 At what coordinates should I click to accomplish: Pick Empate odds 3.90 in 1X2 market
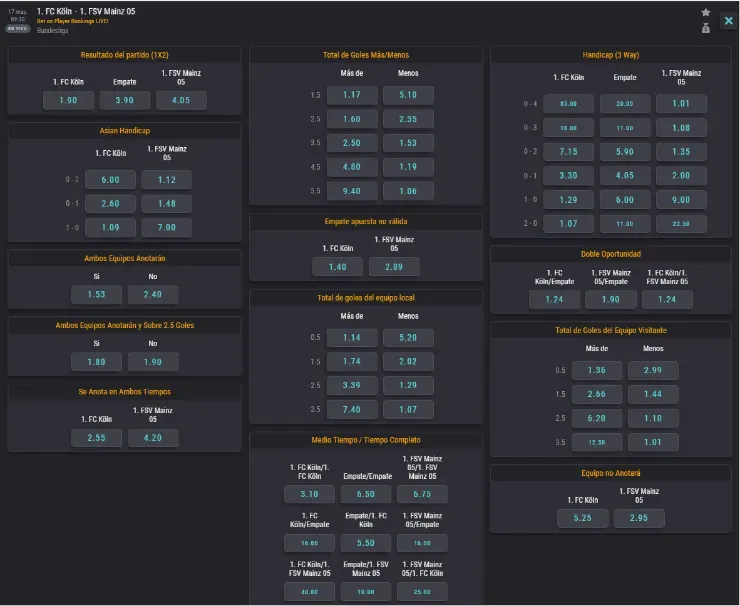pos(125,100)
